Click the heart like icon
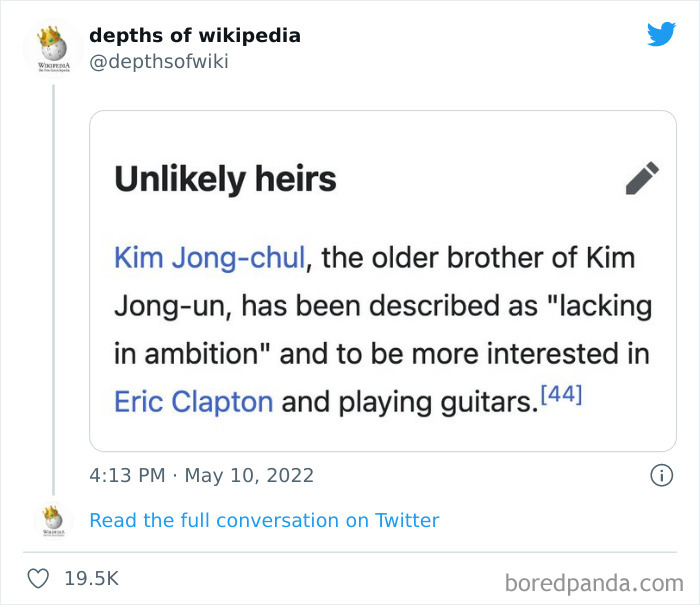The image size is (700, 605). click(x=38, y=578)
